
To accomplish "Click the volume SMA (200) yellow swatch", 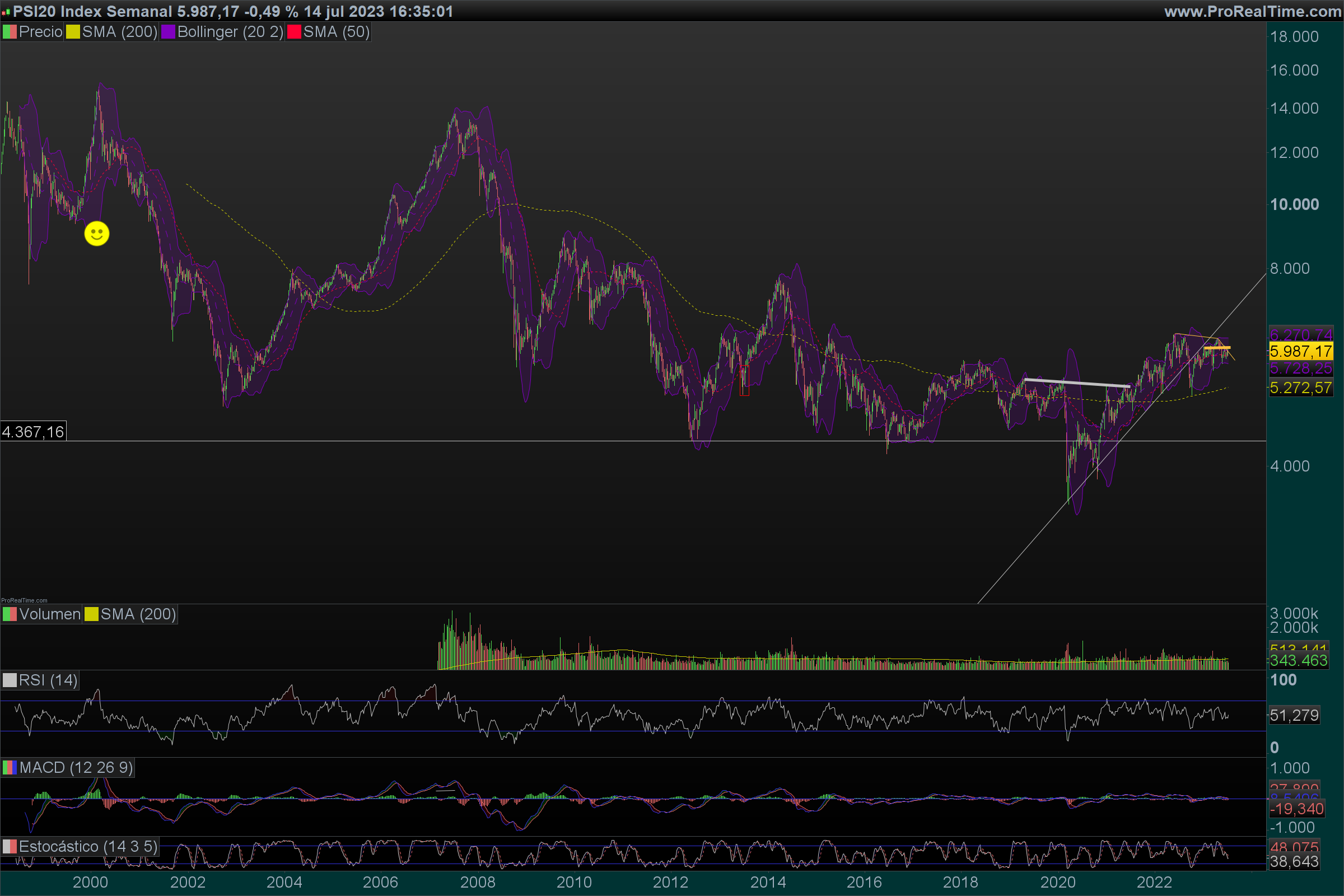I will click(91, 614).
